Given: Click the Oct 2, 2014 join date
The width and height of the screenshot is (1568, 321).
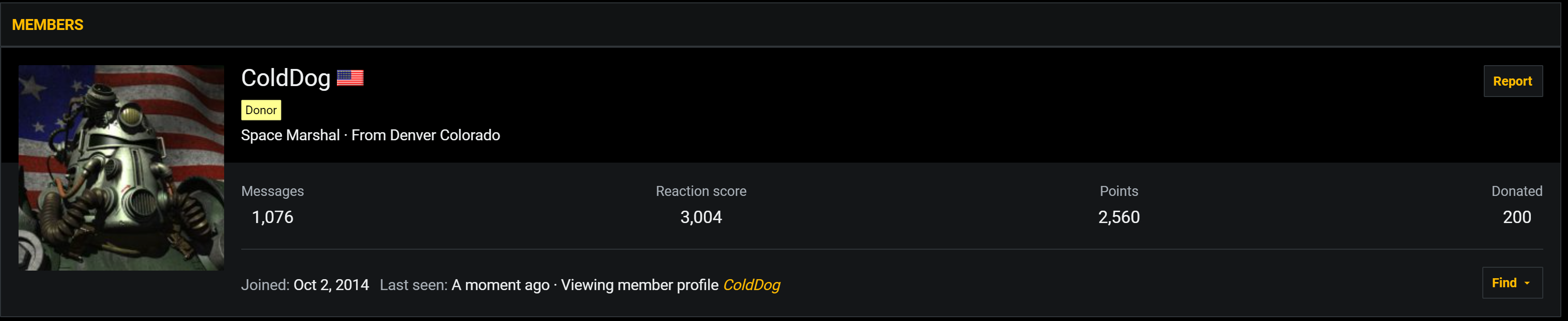Looking at the screenshot, I should coord(331,285).
